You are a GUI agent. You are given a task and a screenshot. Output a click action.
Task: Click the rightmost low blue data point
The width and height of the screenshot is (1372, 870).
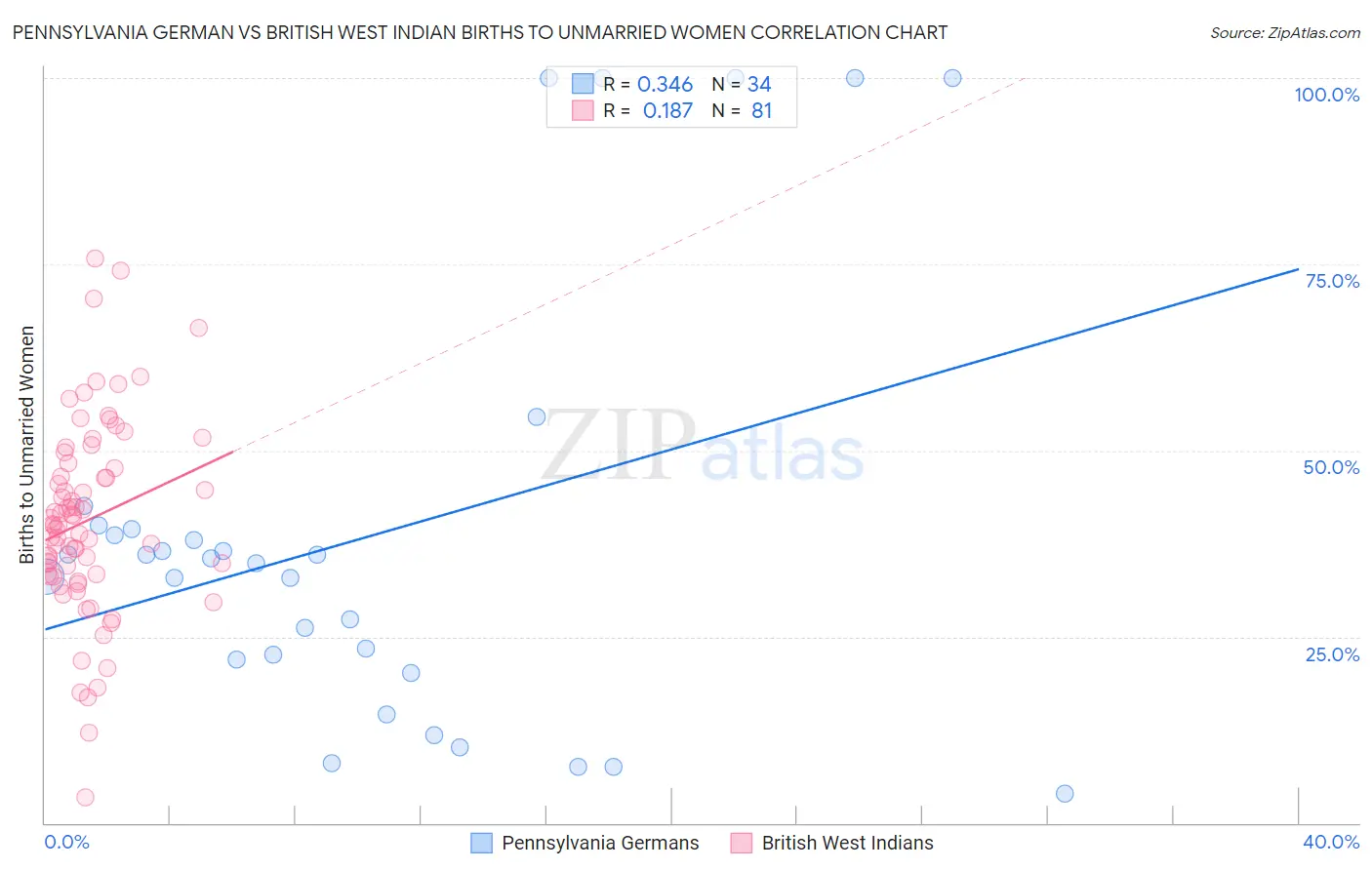click(x=1065, y=794)
